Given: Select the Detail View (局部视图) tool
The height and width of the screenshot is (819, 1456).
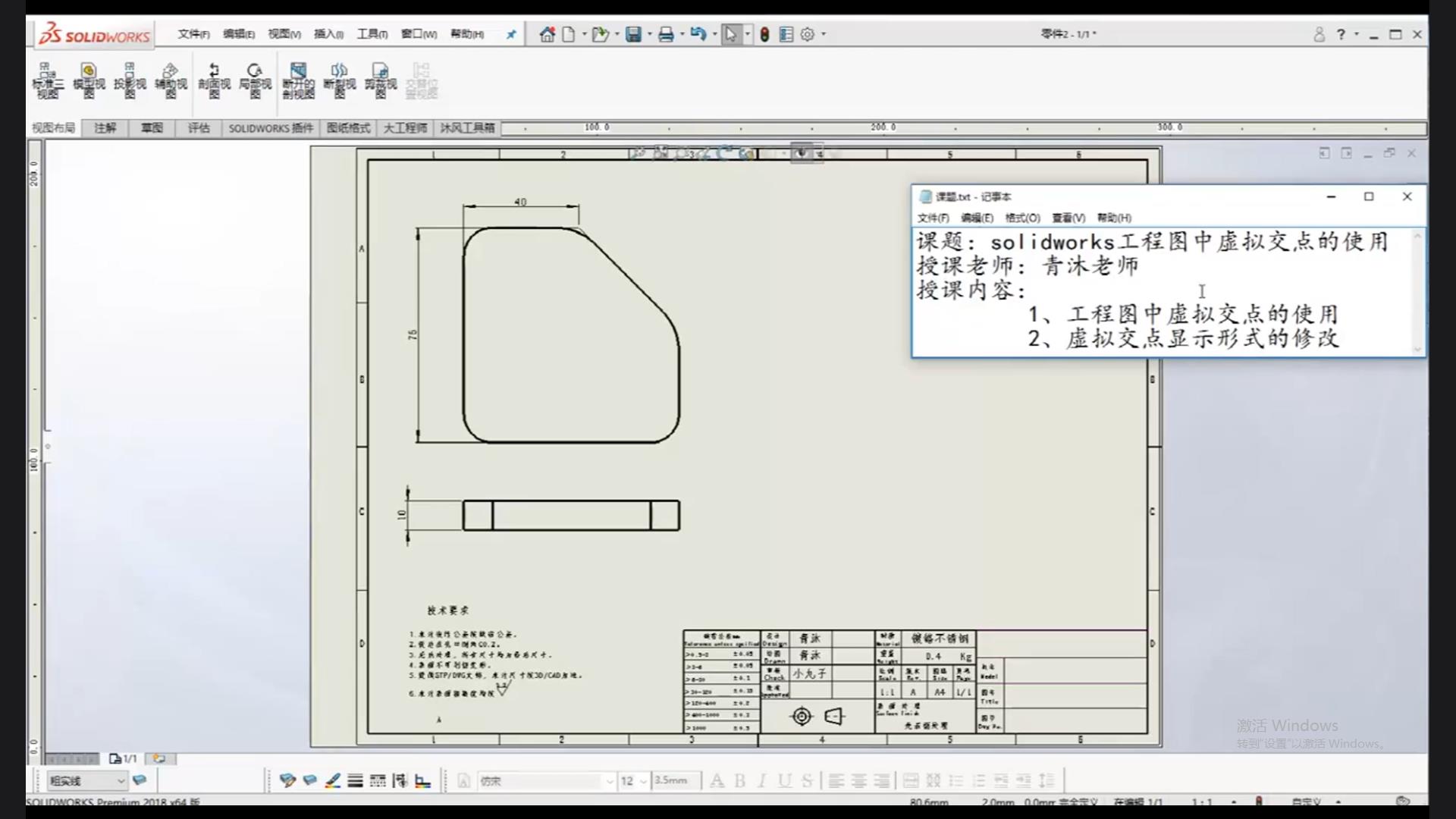Looking at the screenshot, I should coord(255,80).
